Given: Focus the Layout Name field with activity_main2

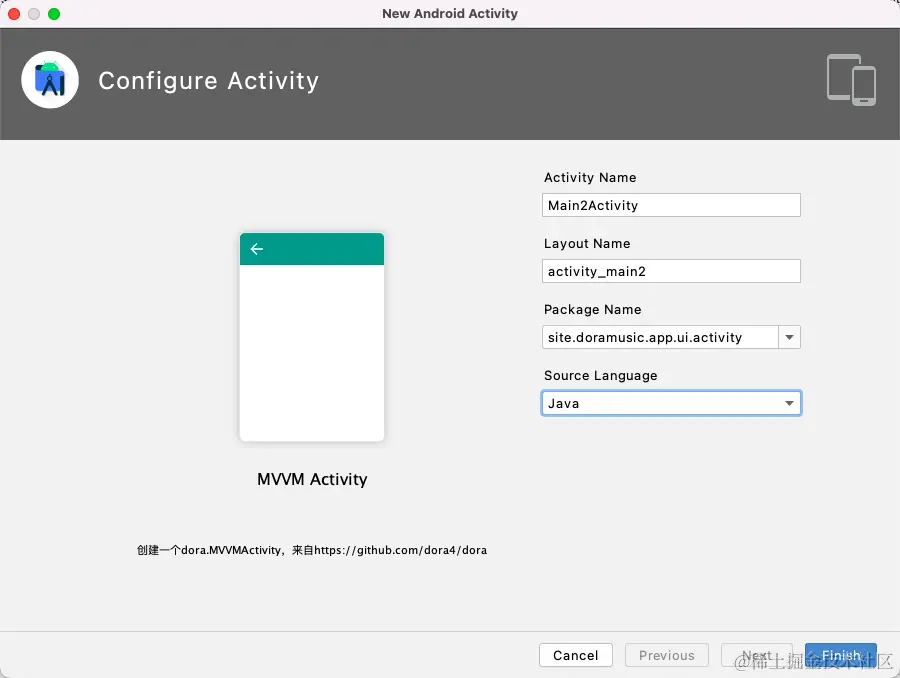Looking at the screenshot, I should tap(670, 271).
